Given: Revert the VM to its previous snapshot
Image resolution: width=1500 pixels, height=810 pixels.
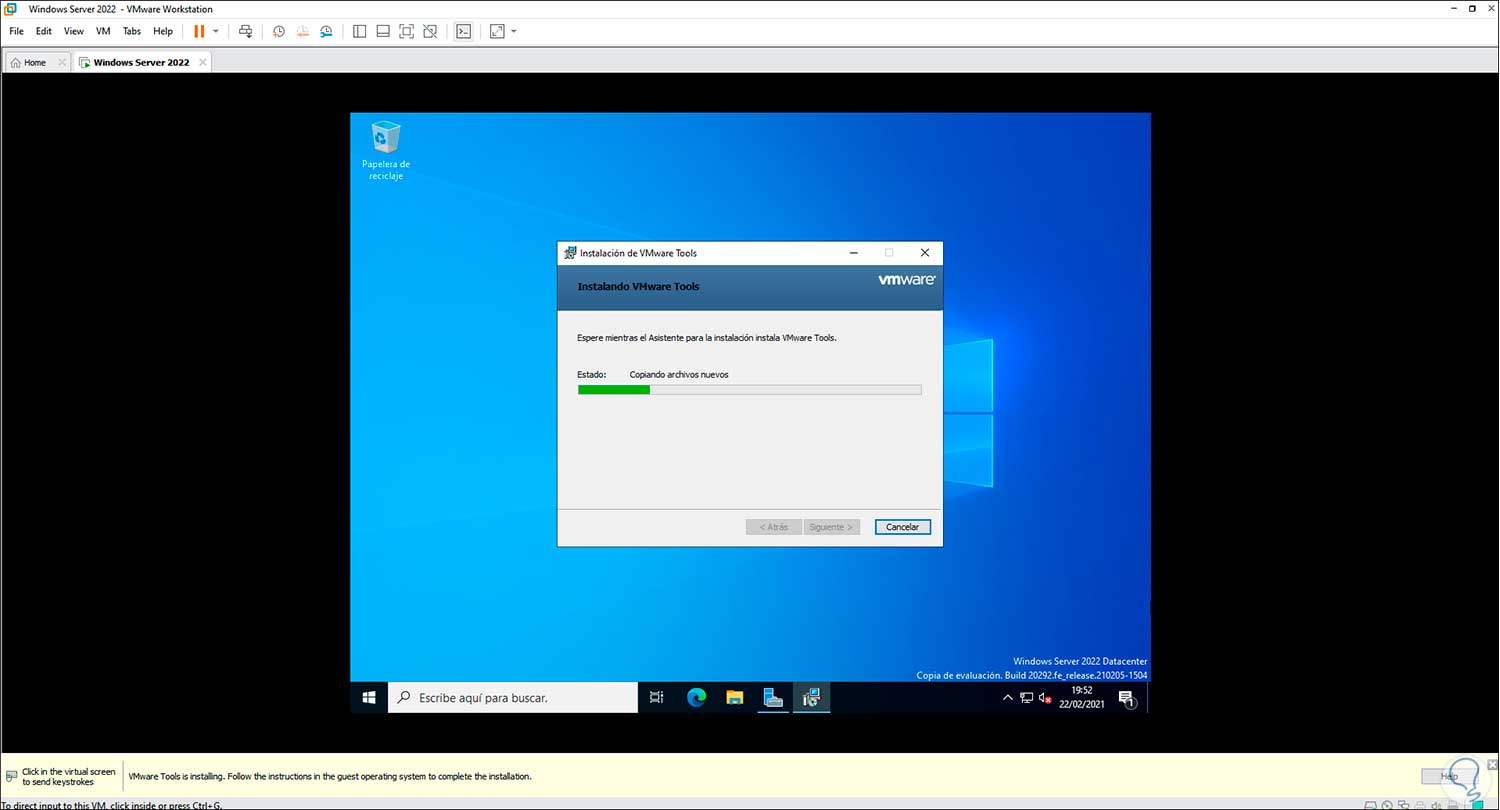Looking at the screenshot, I should point(303,31).
